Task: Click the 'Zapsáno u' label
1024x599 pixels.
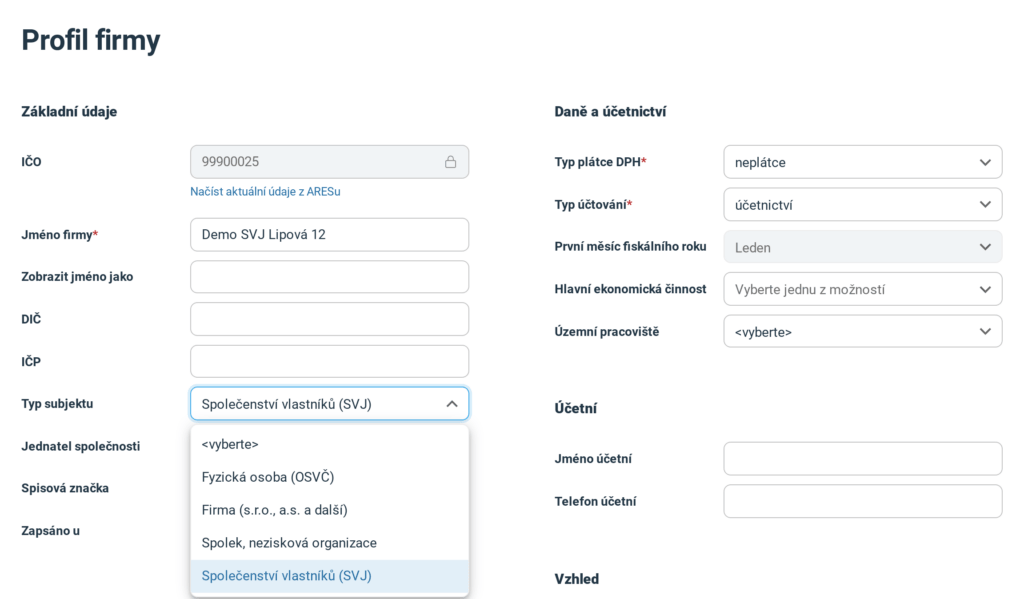Action: (x=50, y=530)
